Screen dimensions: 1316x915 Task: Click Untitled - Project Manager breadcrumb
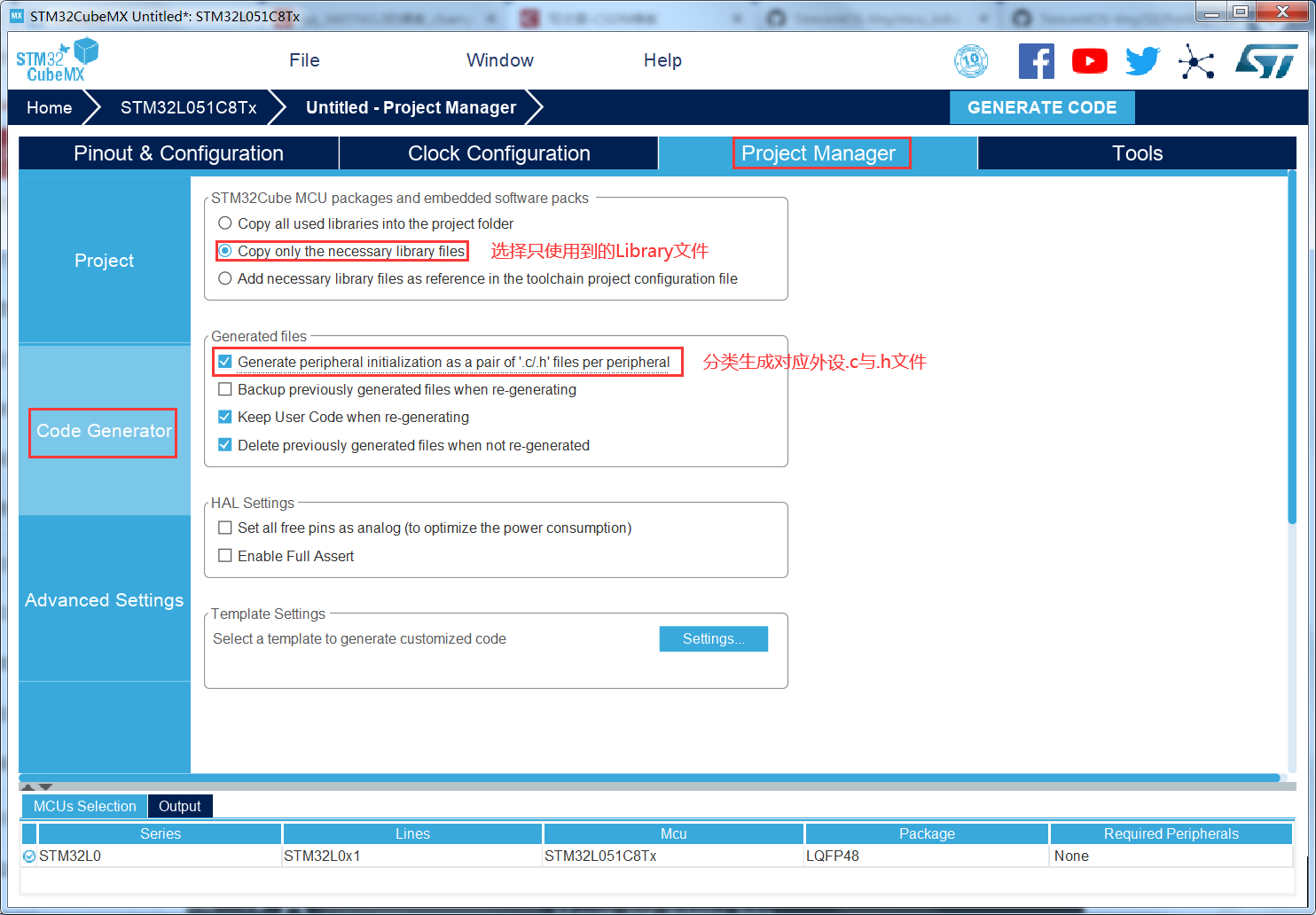coord(411,107)
